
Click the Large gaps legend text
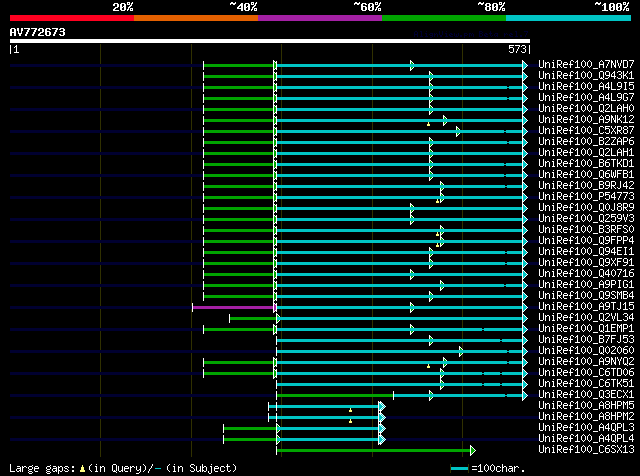[123, 468]
